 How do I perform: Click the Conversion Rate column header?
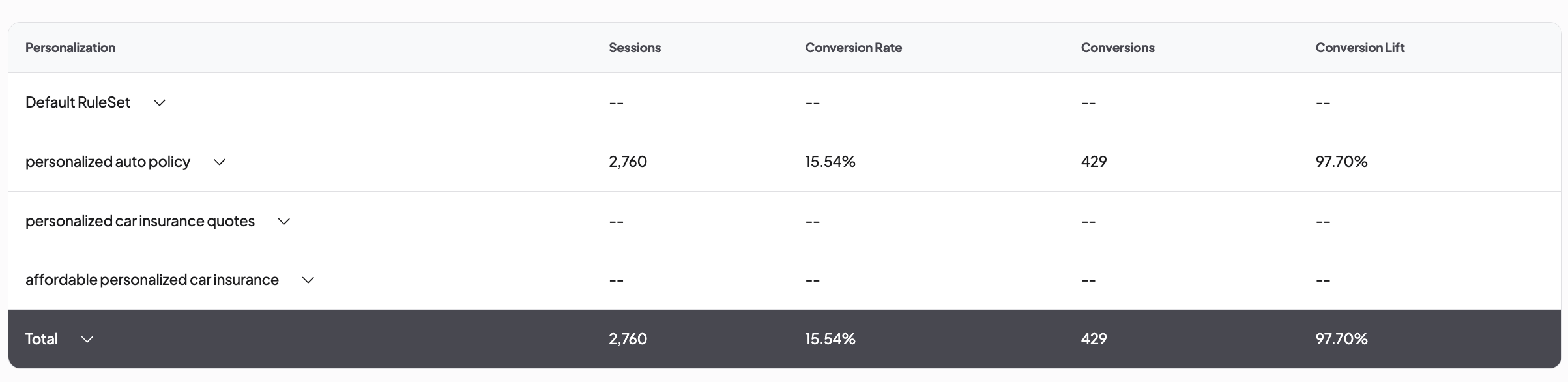[853, 48]
